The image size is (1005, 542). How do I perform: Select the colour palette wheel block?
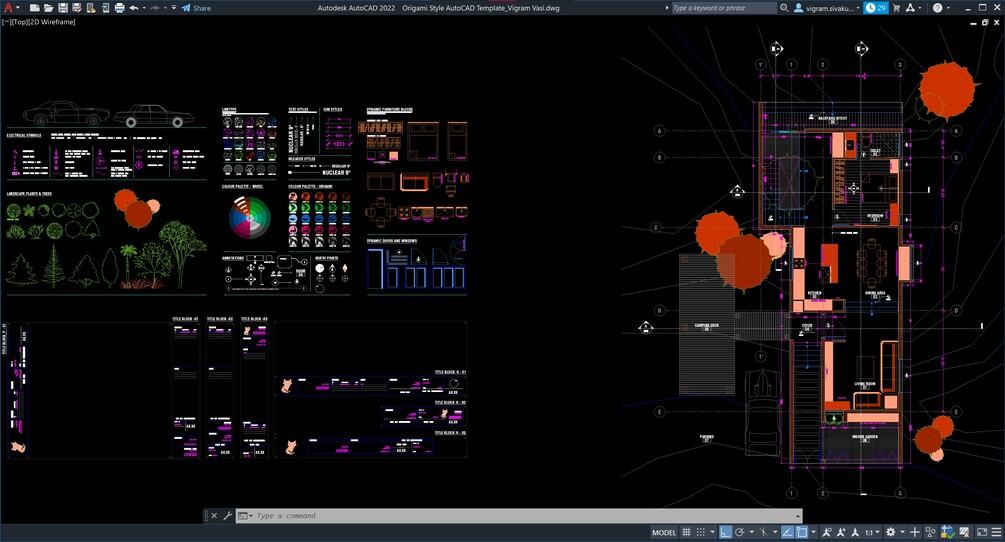[250, 217]
